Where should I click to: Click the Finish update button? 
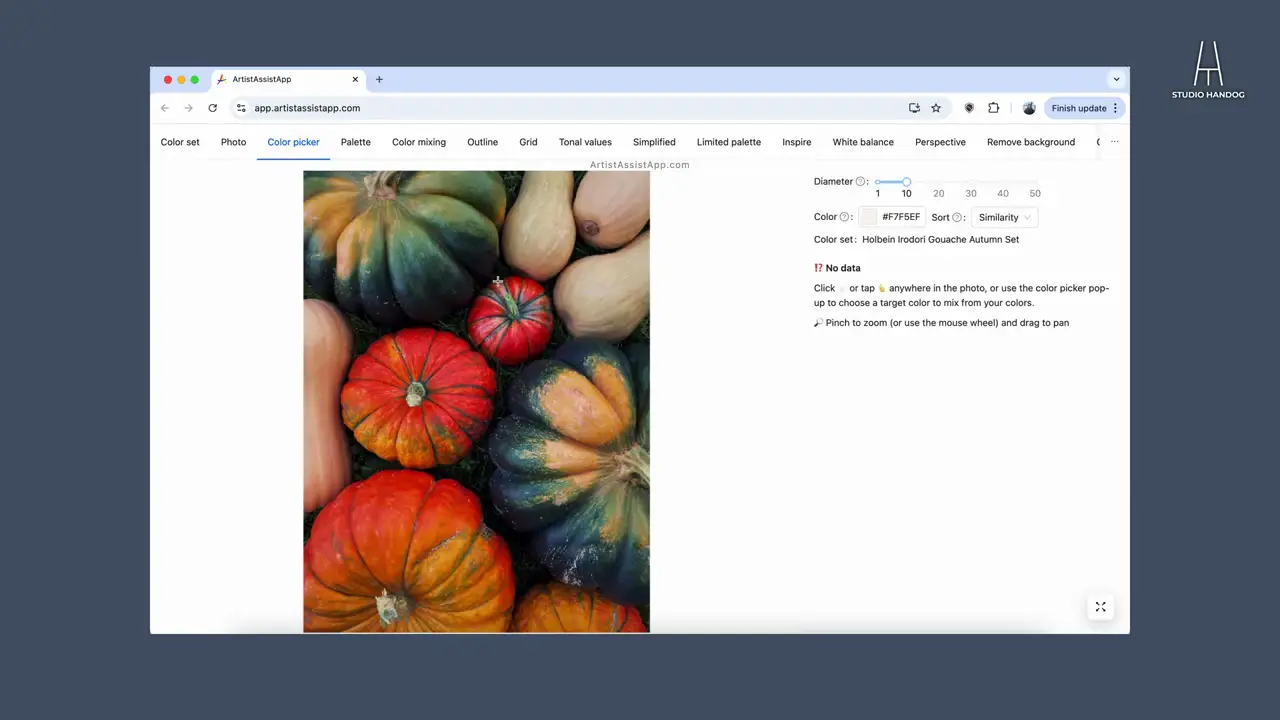1079,108
